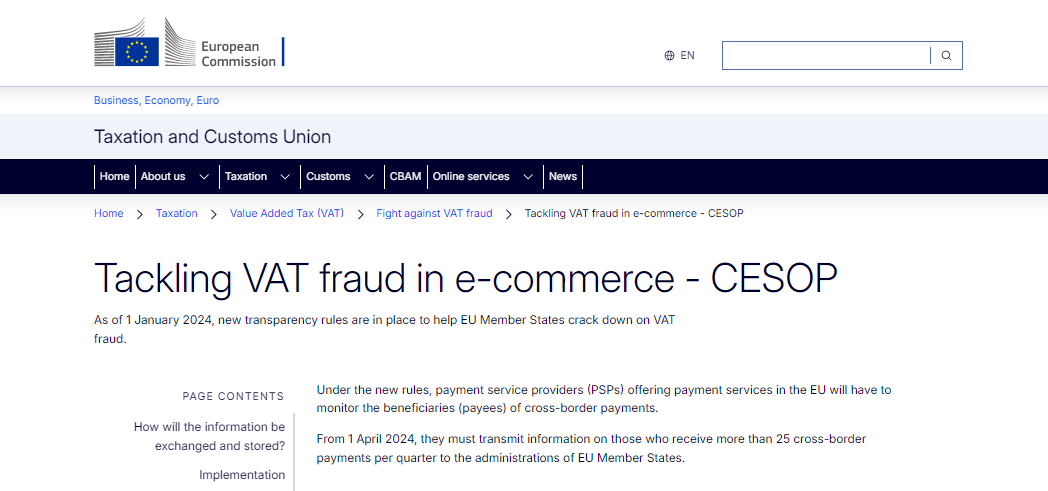Follow the Value Added Tax (VAT) breadcrumb
The height and width of the screenshot is (491, 1048).
[x=287, y=213]
